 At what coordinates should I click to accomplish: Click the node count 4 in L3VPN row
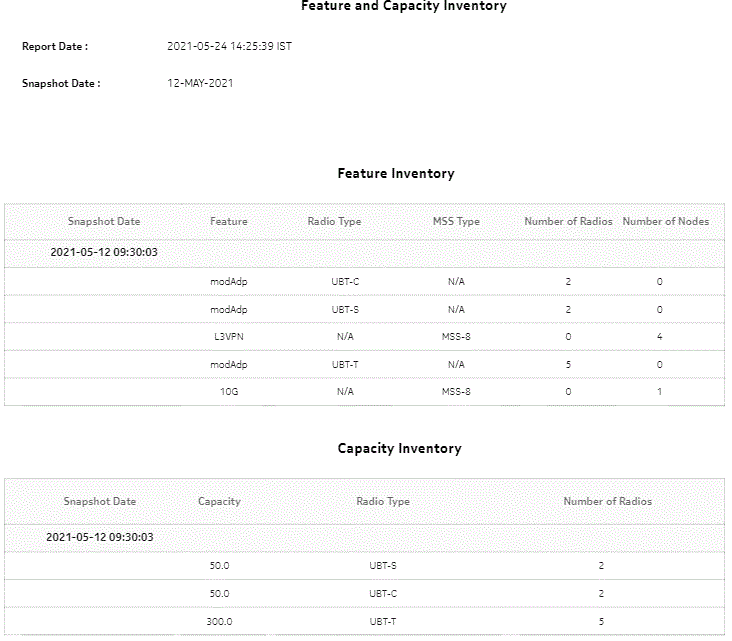point(659,337)
